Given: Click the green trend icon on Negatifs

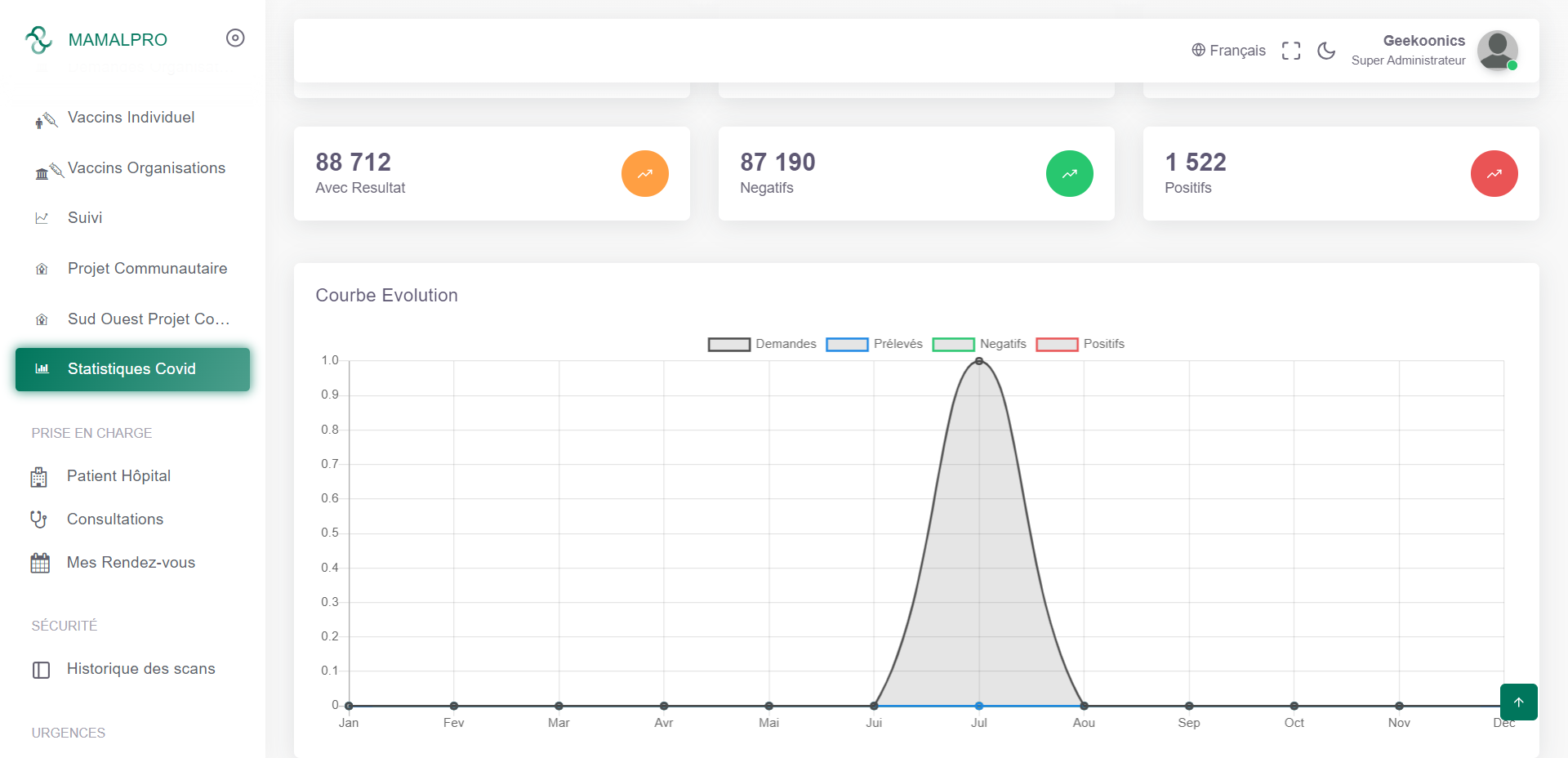Looking at the screenshot, I should 1070,174.
